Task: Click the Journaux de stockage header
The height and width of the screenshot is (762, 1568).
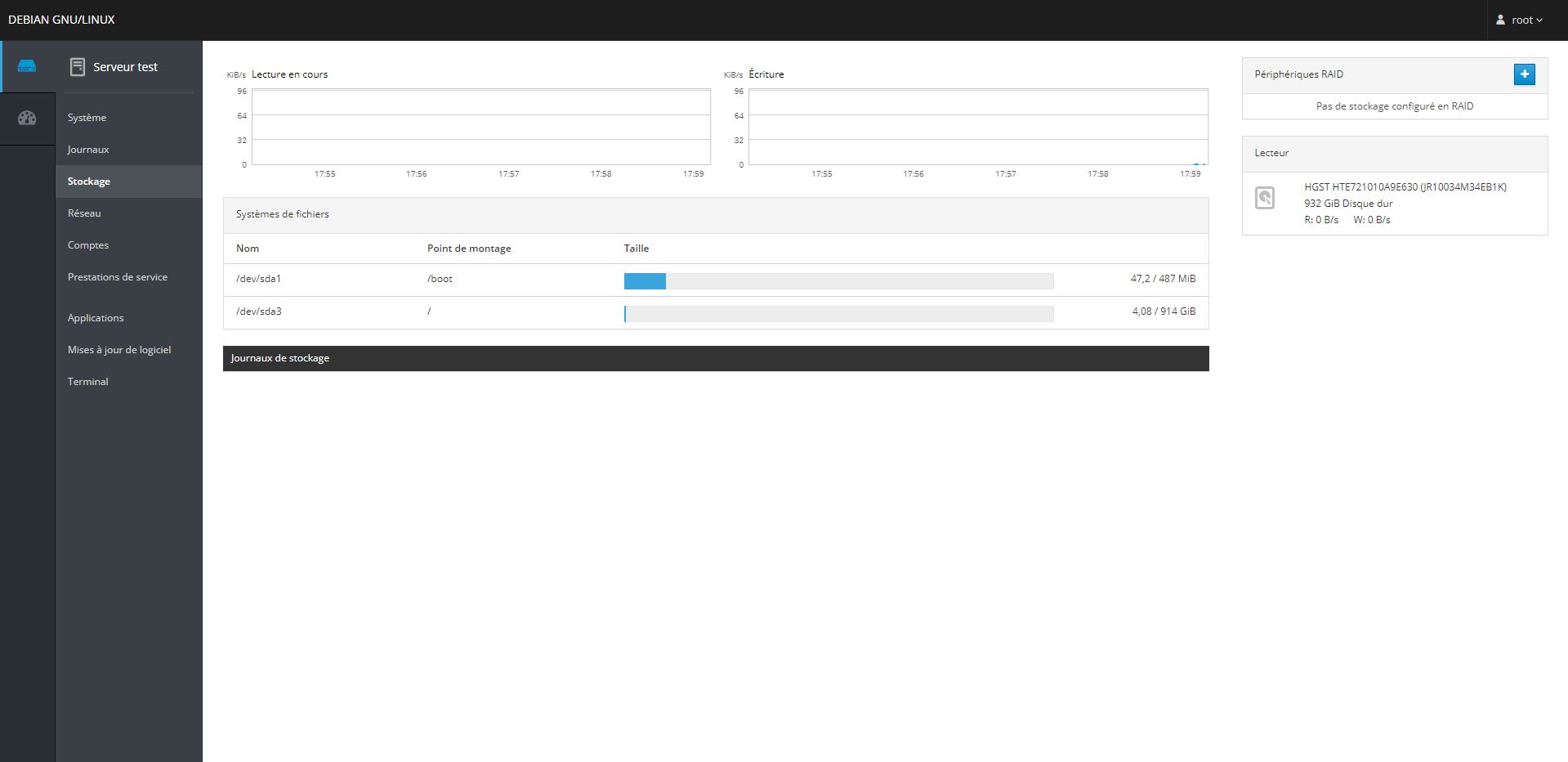Action: [x=280, y=358]
